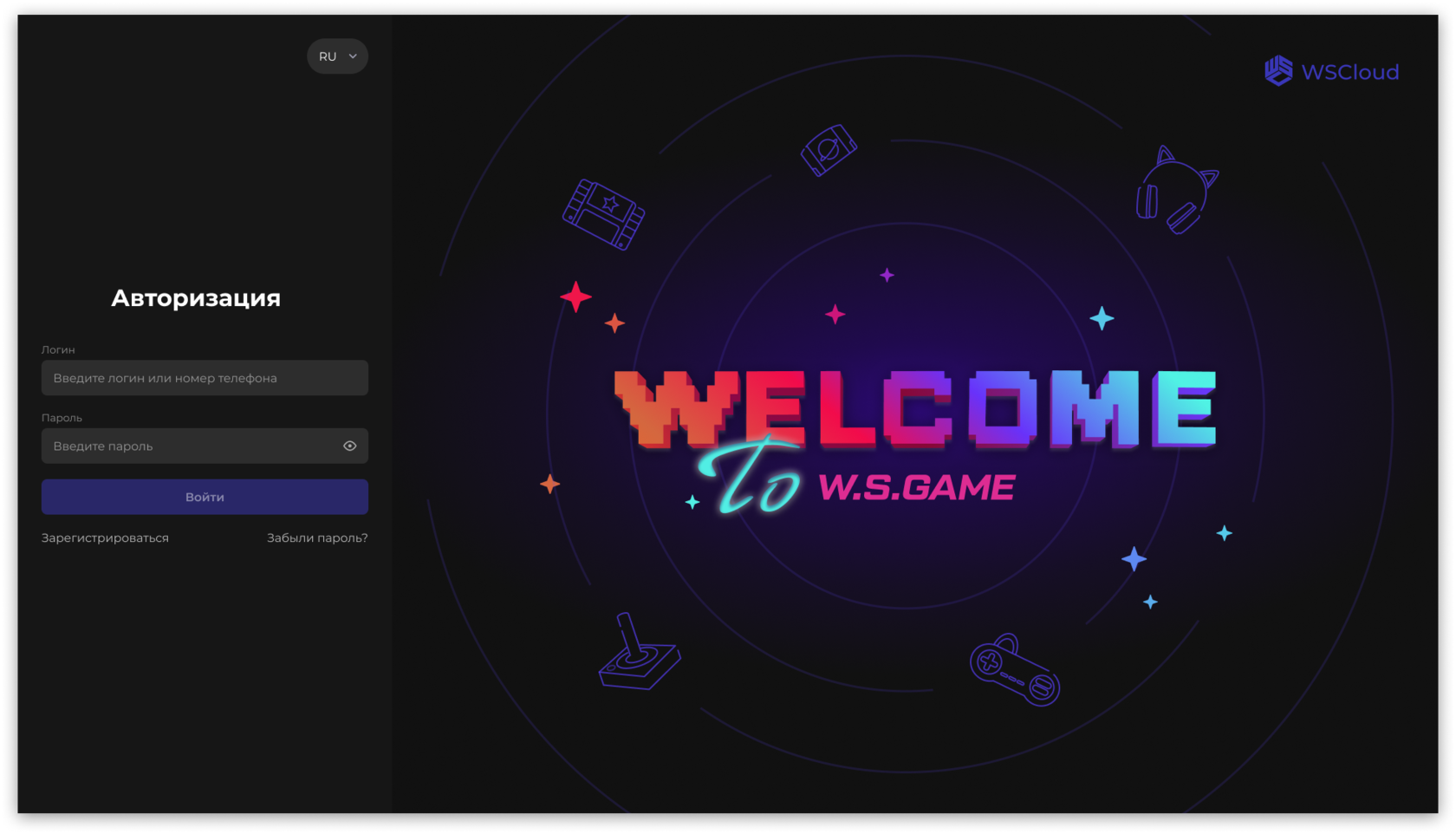Click the W.S.GAME title text
Image resolution: width=1456 pixels, height=834 pixels.
[916, 487]
